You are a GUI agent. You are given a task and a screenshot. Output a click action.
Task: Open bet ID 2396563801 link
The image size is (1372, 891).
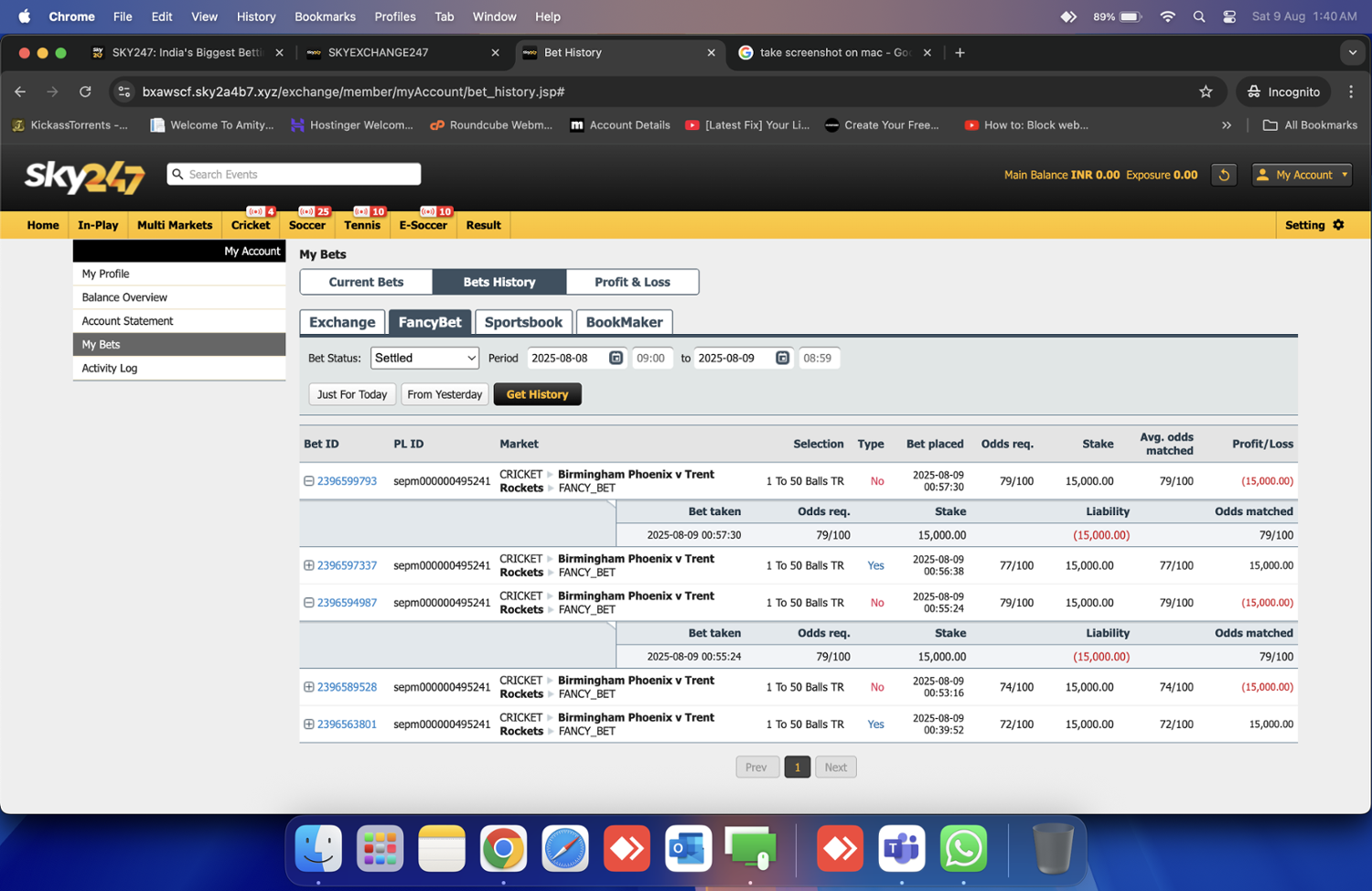tap(347, 725)
